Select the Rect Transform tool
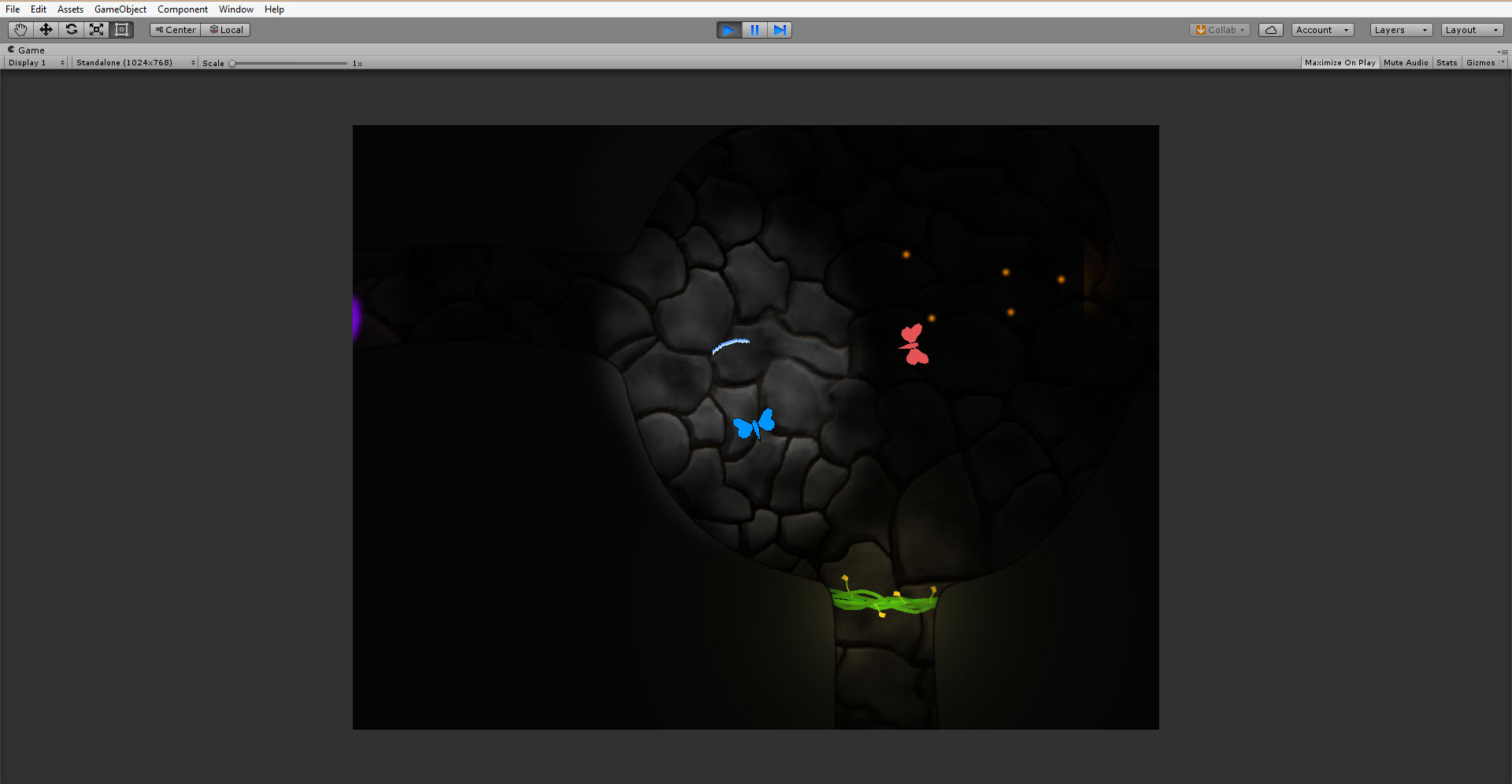The height and width of the screenshot is (784, 1512). (x=121, y=30)
